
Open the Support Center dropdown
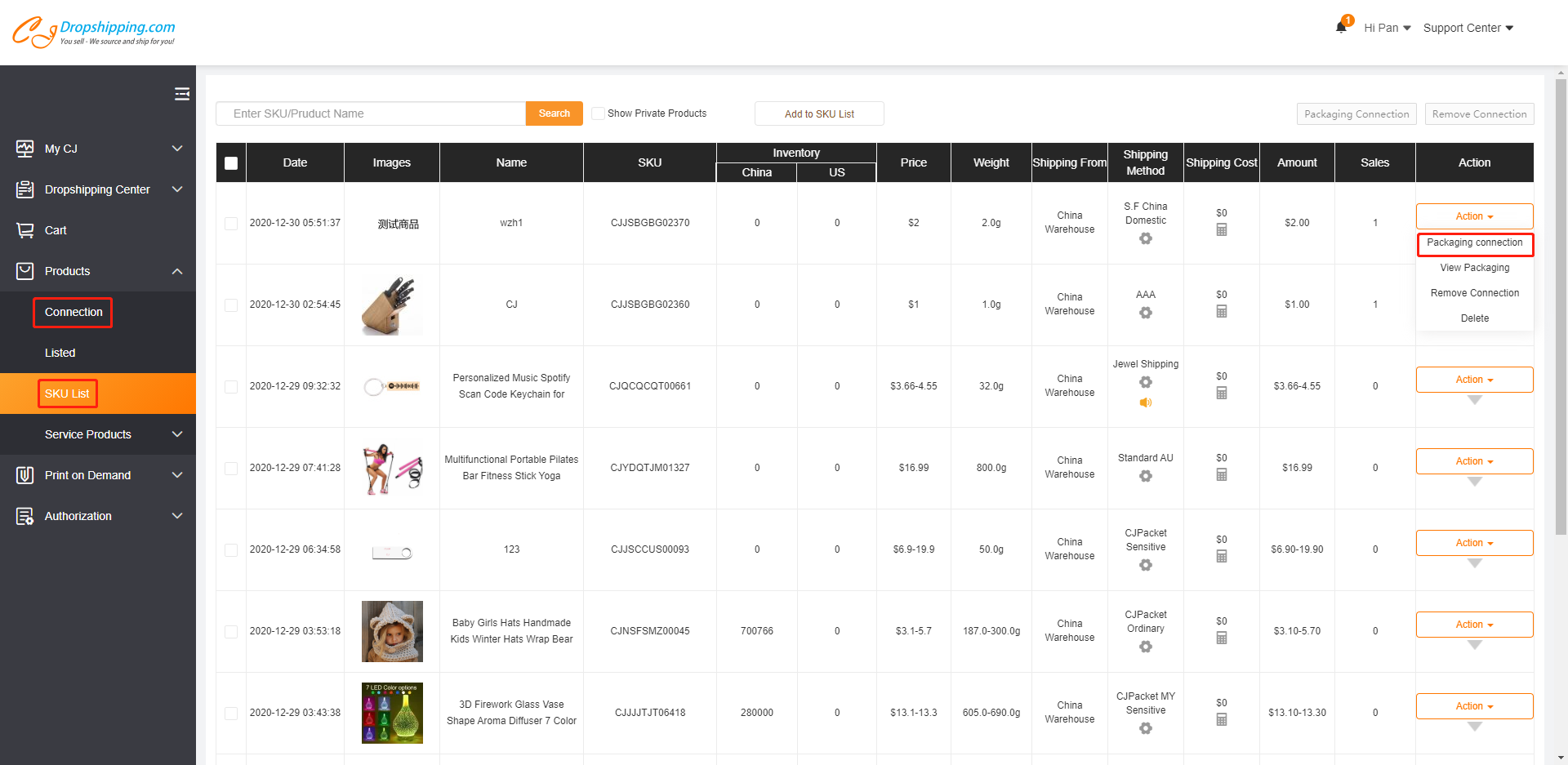(x=1468, y=28)
